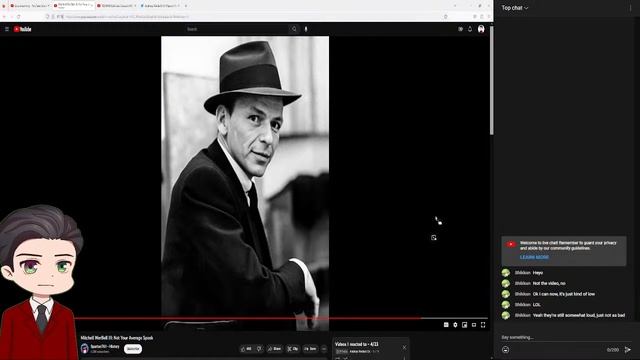This screenshot has width=640, height=360.
Task: Send the chat message with the arrow icon
Action: (628, 350)
